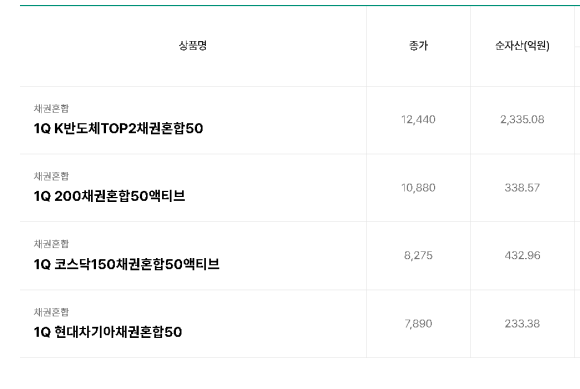The height and width of the screenshot is (389, 580).
Task: Click the 순자산(억원) column header
Action: [522, 46]
